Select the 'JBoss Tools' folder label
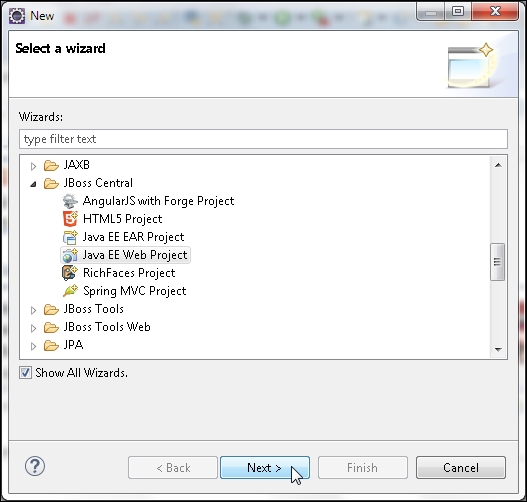The height and width of the screenshot is (502, 527). point(93,309)
